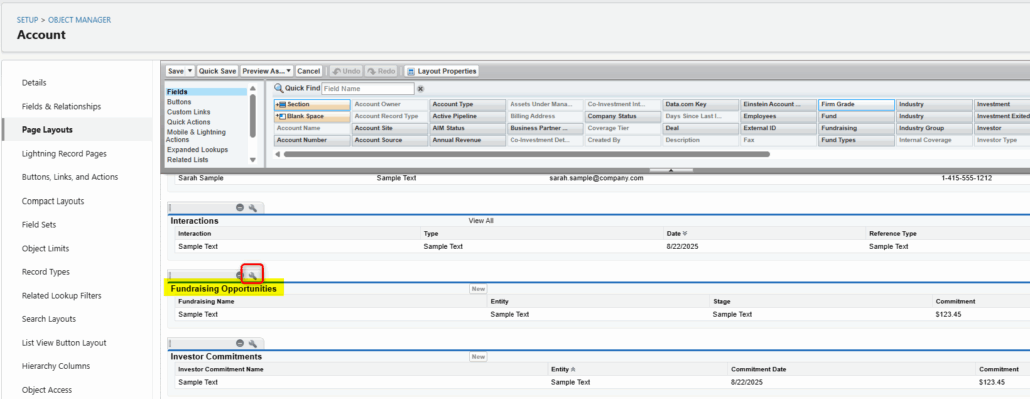Open the Save dropdown arrow
The height and width of the screenshot is (399, 1030).
(x=190, y=71)
